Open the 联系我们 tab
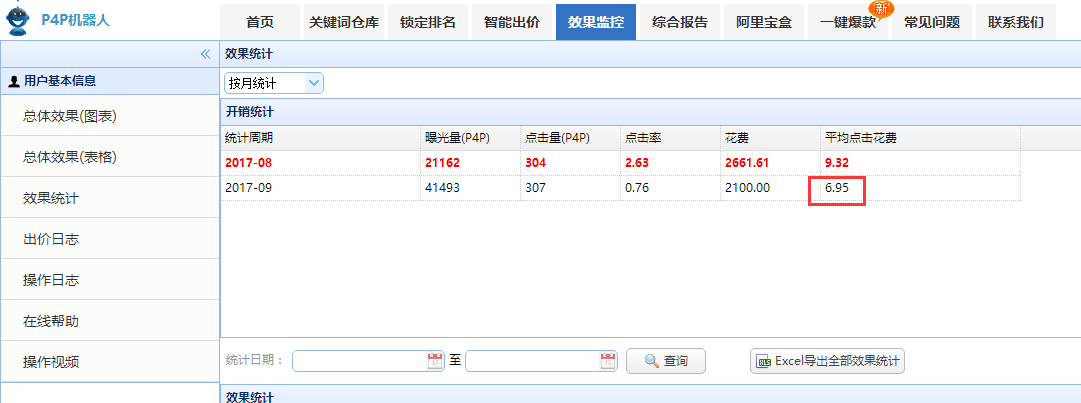This screenshot has width=1081, height=403. (1016, 22)
